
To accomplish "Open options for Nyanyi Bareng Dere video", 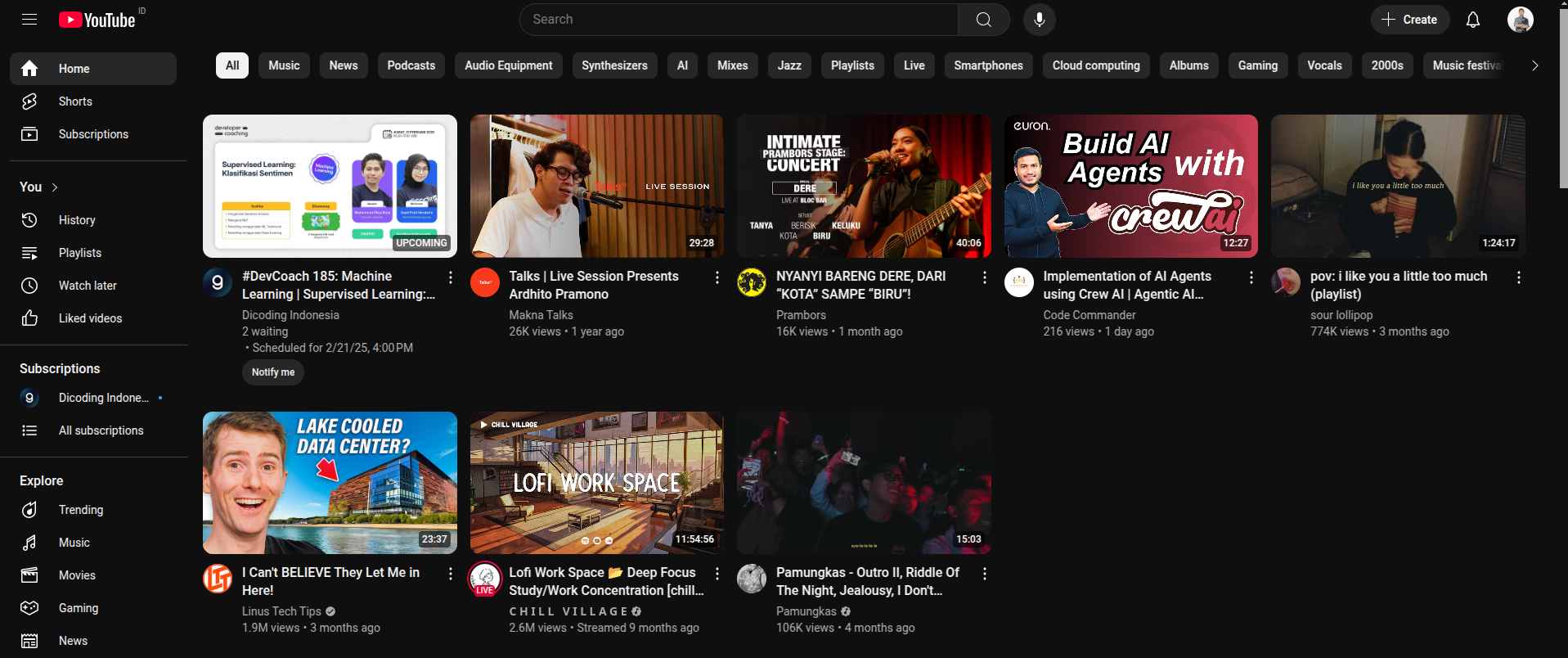I will 984,278.
